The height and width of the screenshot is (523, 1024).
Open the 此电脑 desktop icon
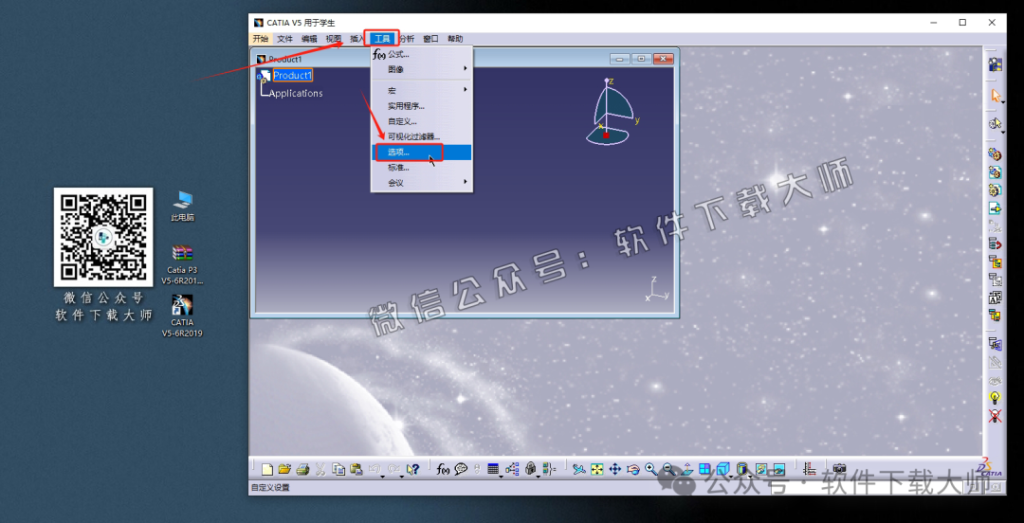(183, 206)
